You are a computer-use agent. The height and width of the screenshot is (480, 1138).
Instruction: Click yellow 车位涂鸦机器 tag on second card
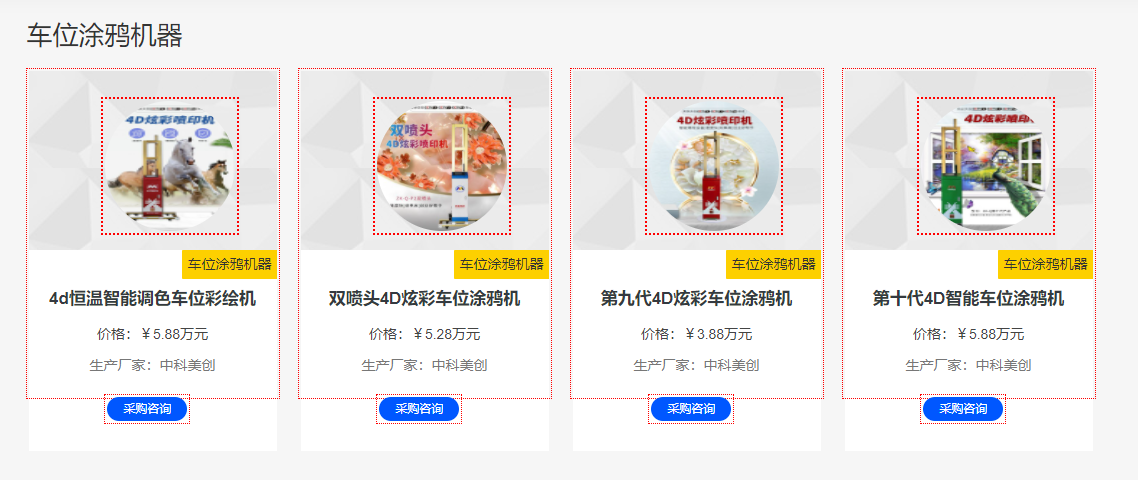502,264
